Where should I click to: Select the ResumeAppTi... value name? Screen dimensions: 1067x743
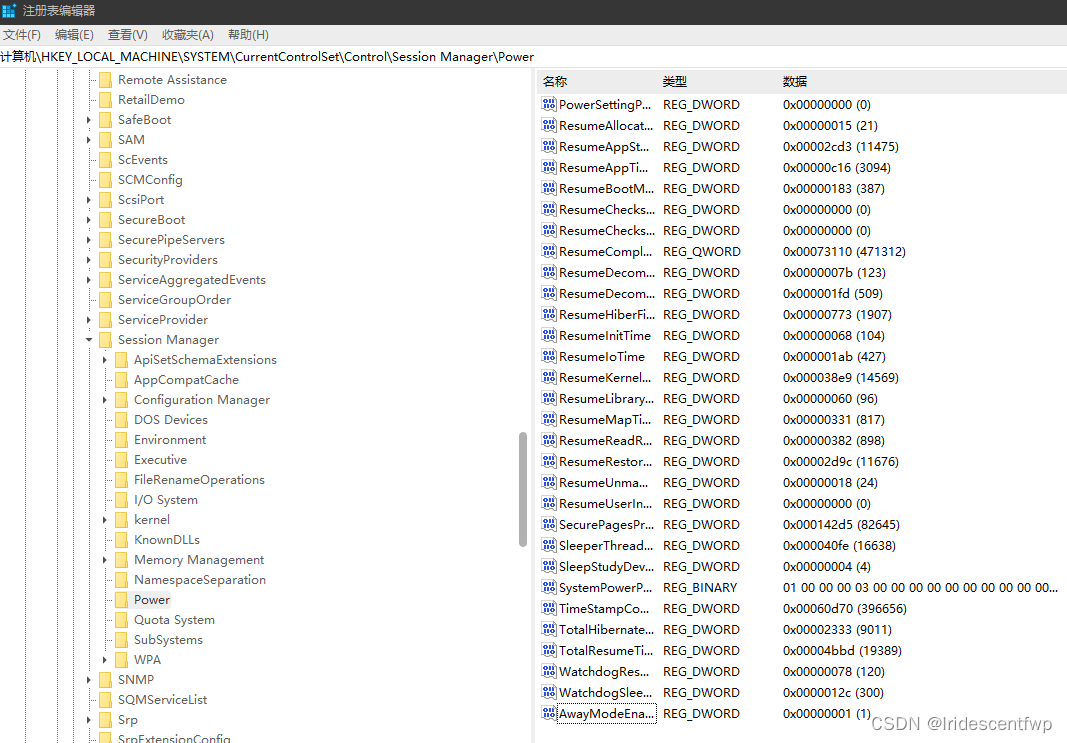point(604,167)
